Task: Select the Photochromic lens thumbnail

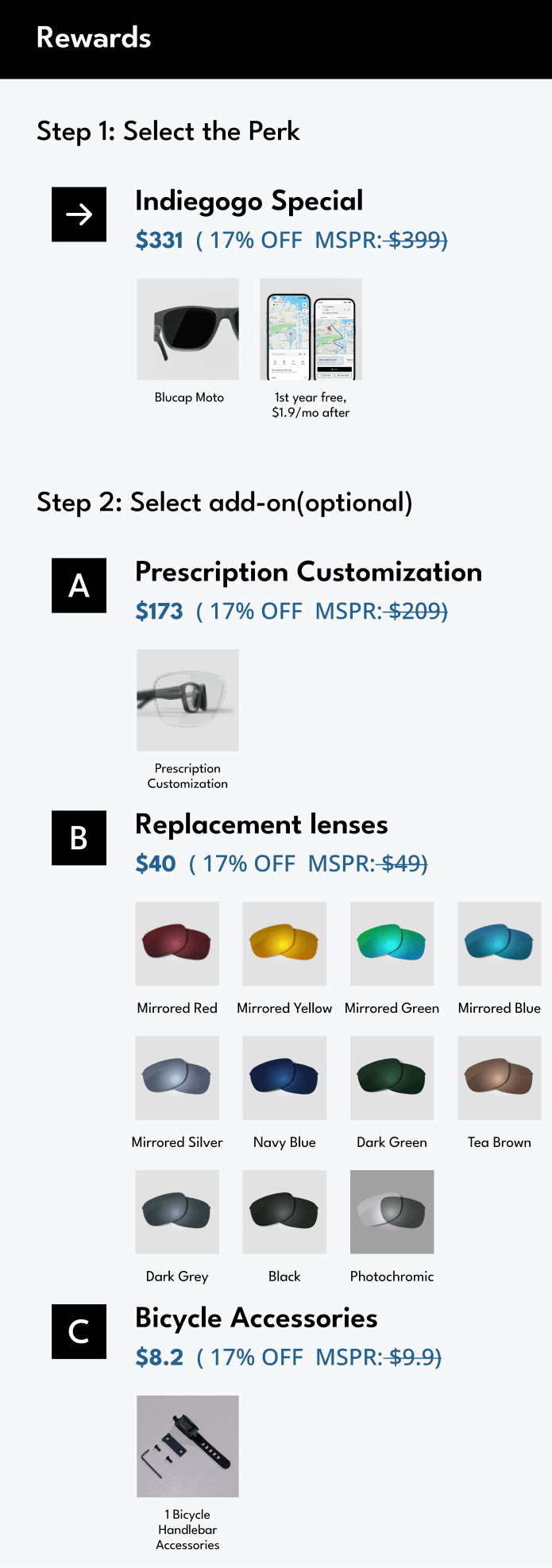Action: 392,1212
